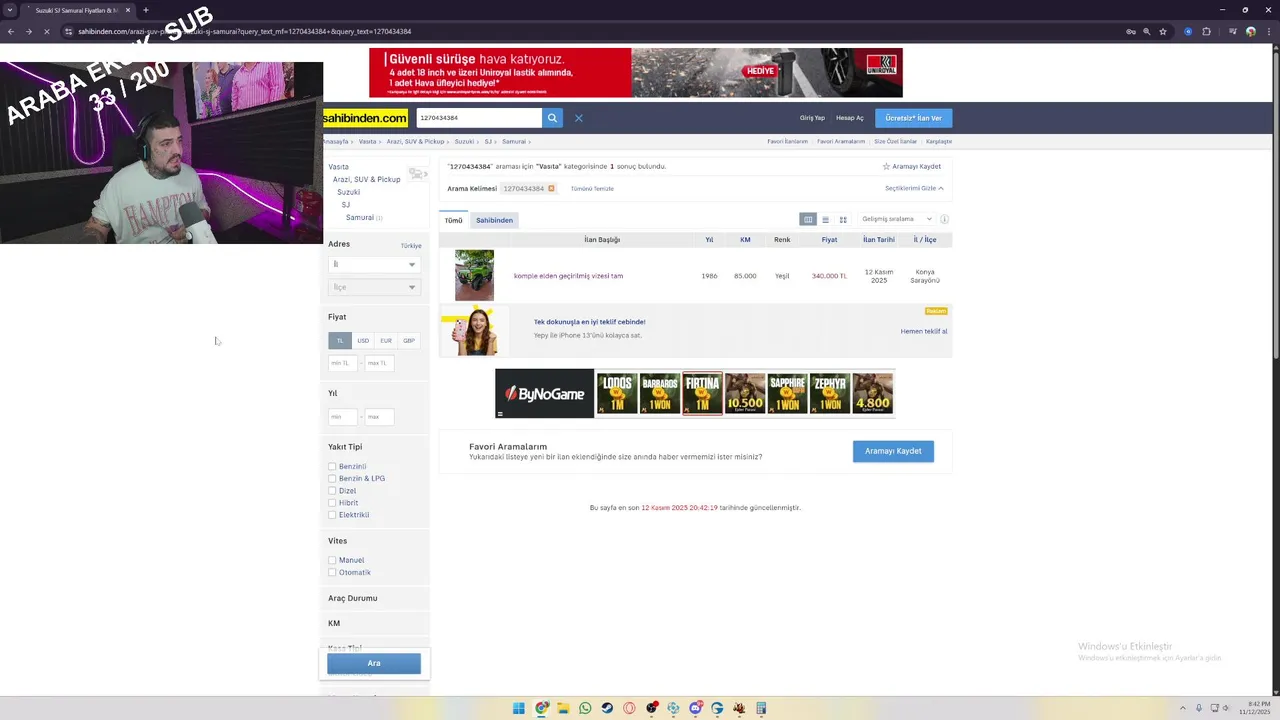The image size is (1280, 720).
Task: Collapse the Vites filter header
Action: point(337,541)
